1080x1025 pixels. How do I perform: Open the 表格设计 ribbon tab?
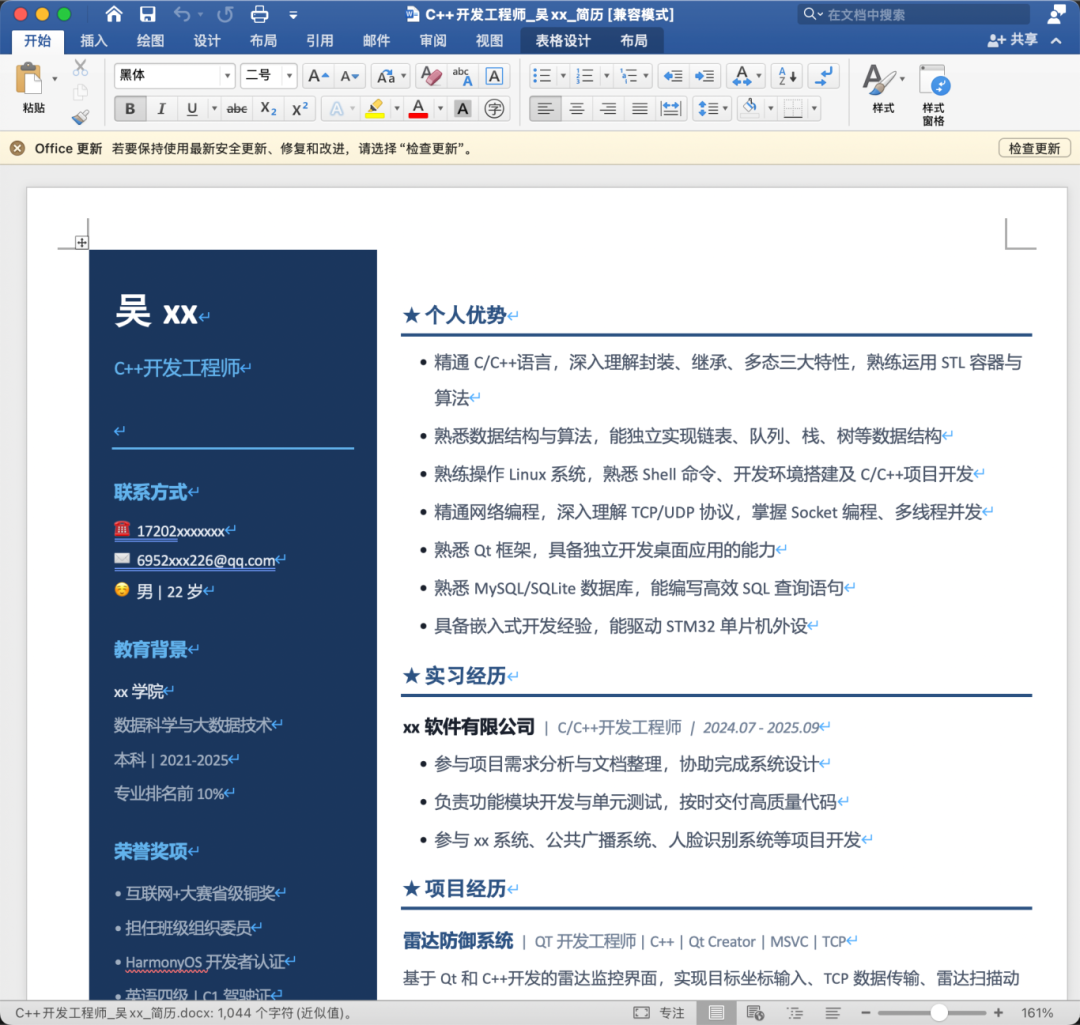pos(563,41)
